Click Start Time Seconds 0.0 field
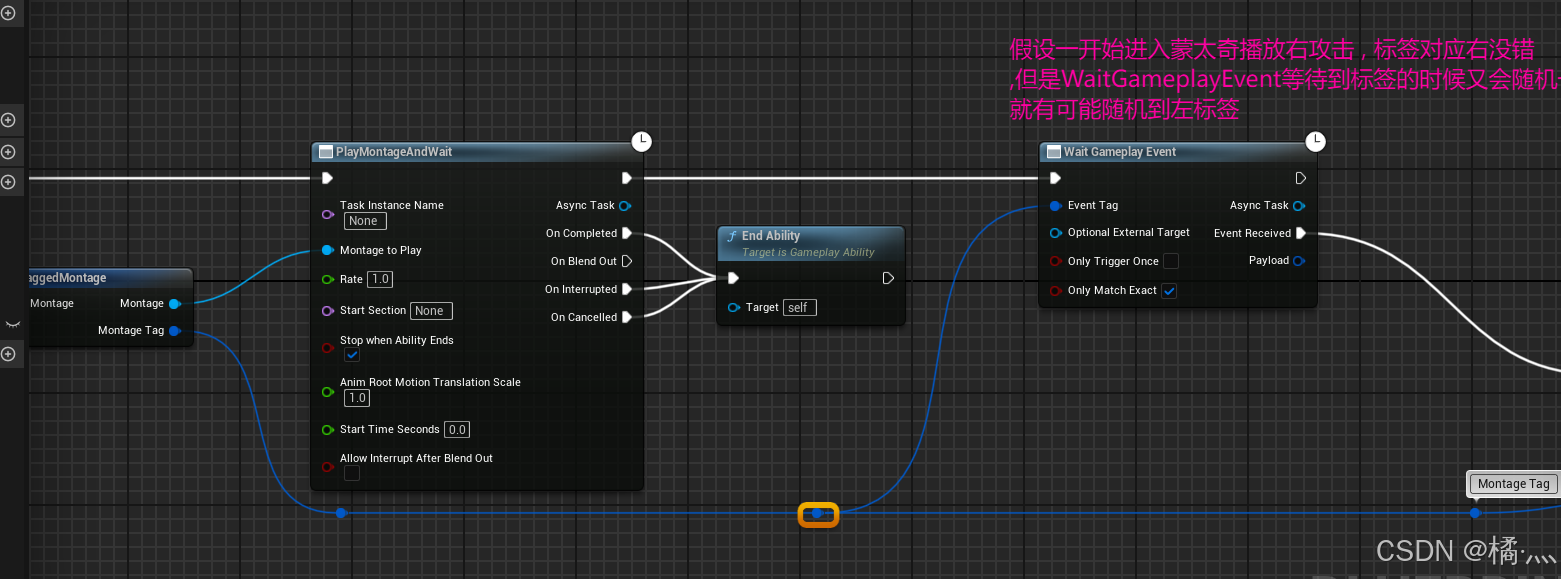The height and width of the screenshot is (579, 1561). point(457,430)
